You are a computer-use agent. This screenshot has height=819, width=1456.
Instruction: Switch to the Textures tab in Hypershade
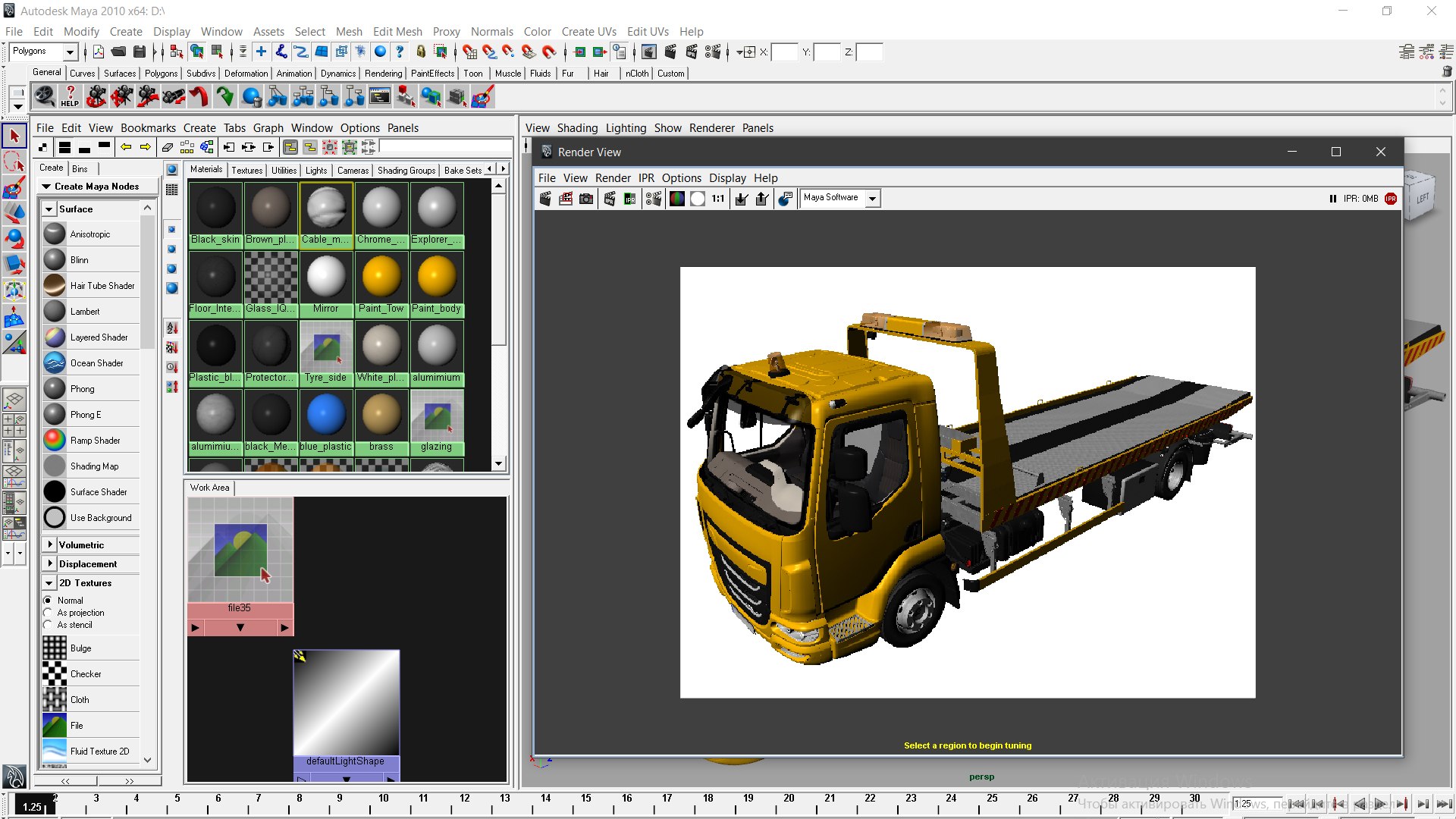247,171
